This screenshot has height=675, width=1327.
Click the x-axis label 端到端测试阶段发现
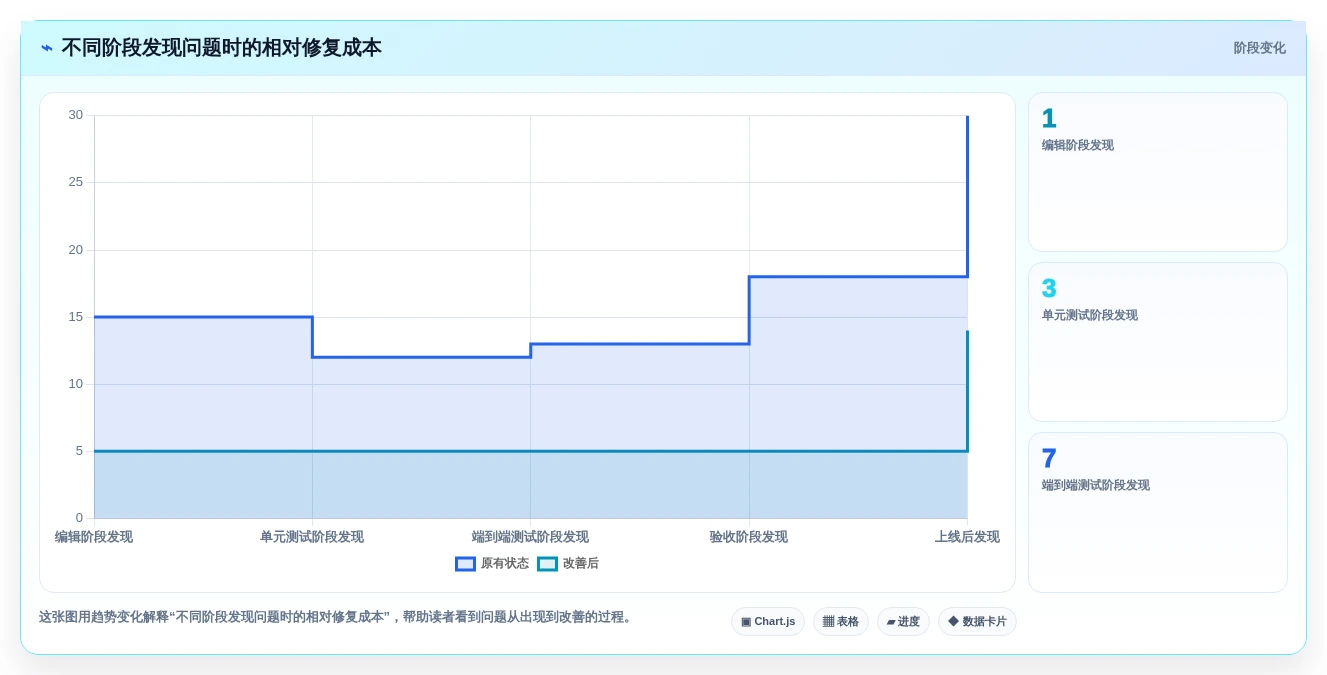click(x=530, y=537)
